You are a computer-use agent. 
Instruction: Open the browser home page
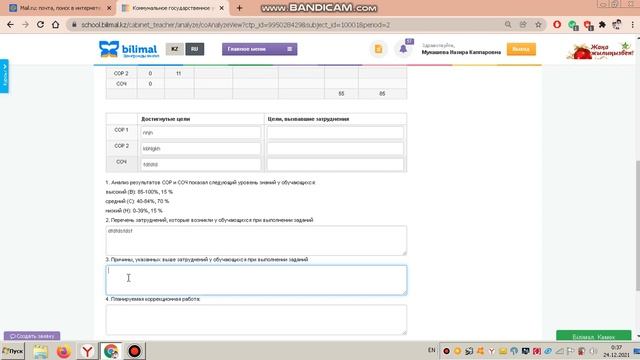pos(56,25)
